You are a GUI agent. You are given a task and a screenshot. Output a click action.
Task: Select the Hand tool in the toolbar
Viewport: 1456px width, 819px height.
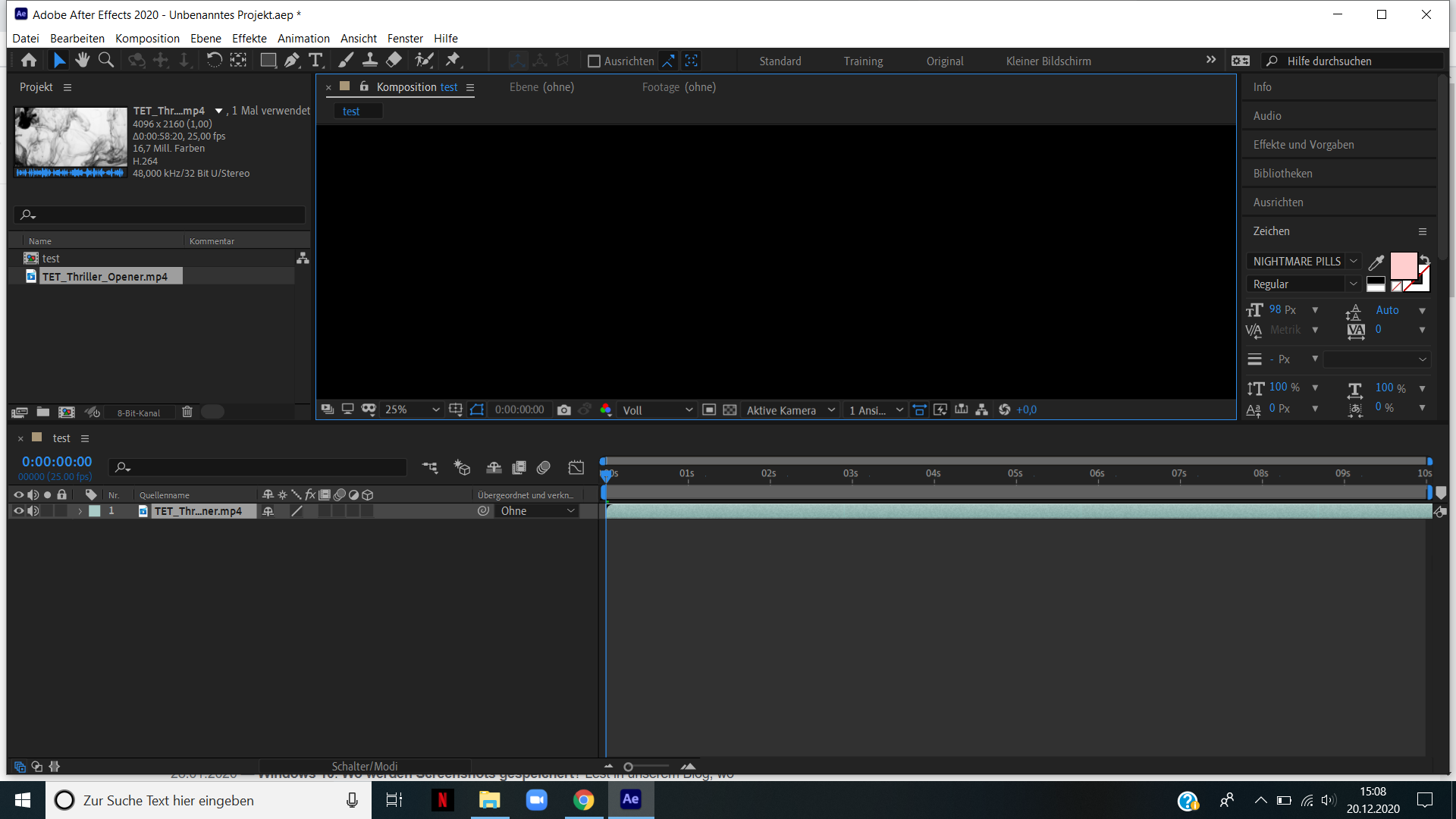click(83, 60)
